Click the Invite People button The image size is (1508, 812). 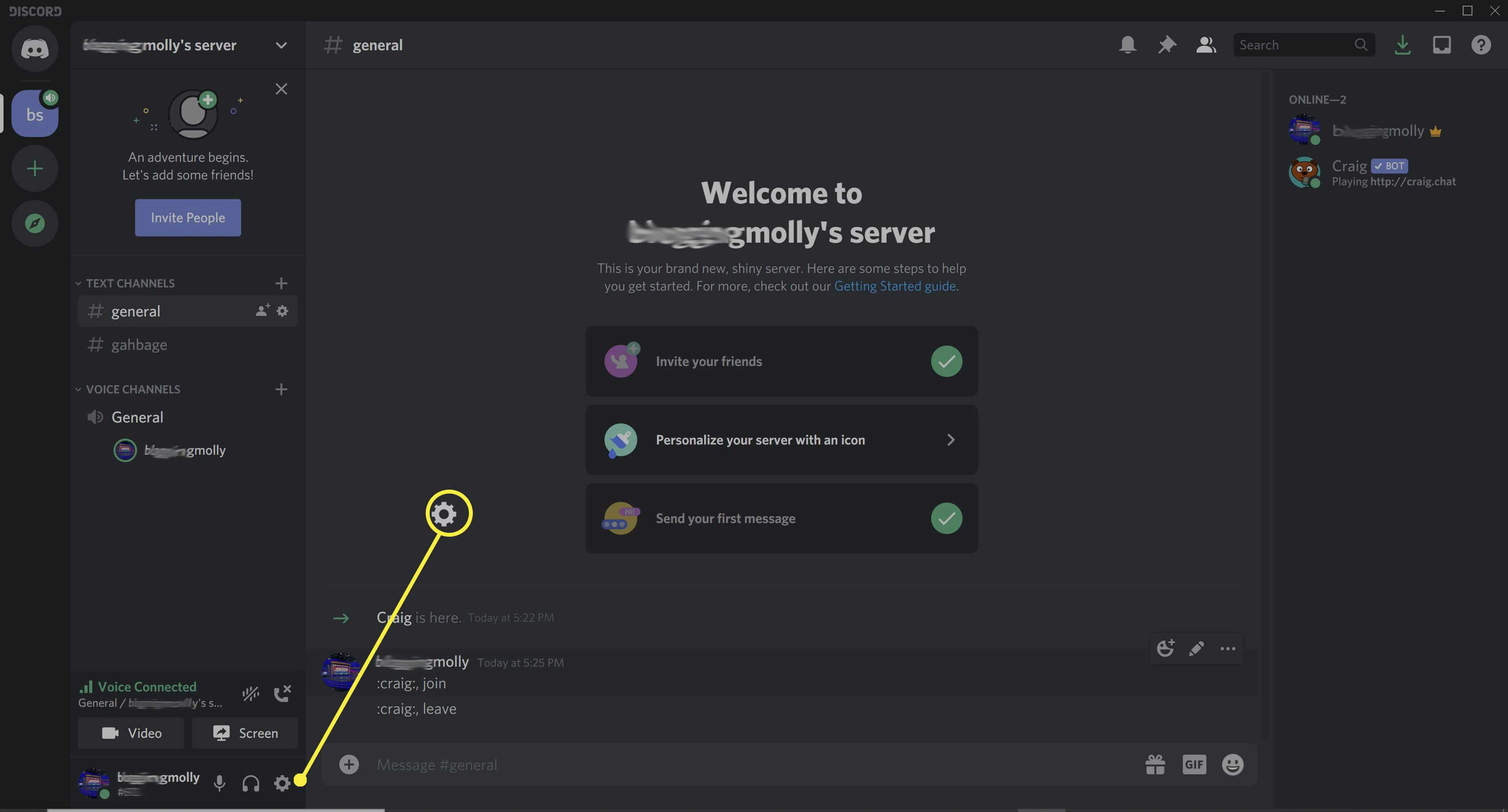[188, 218]
